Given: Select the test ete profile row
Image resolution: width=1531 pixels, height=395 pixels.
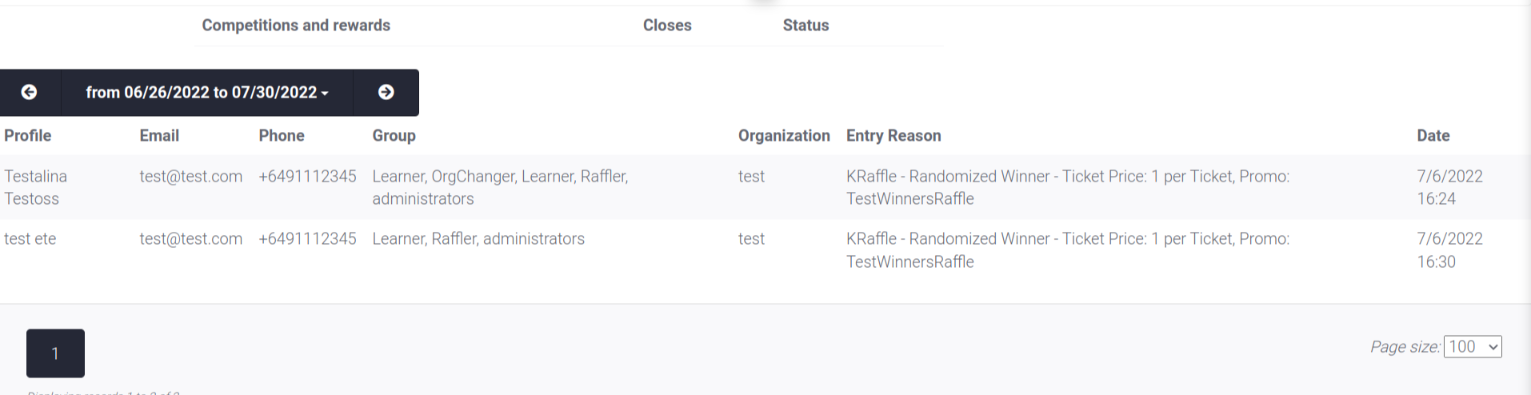Looking at the screenshot, I should (x=765, y=250).
